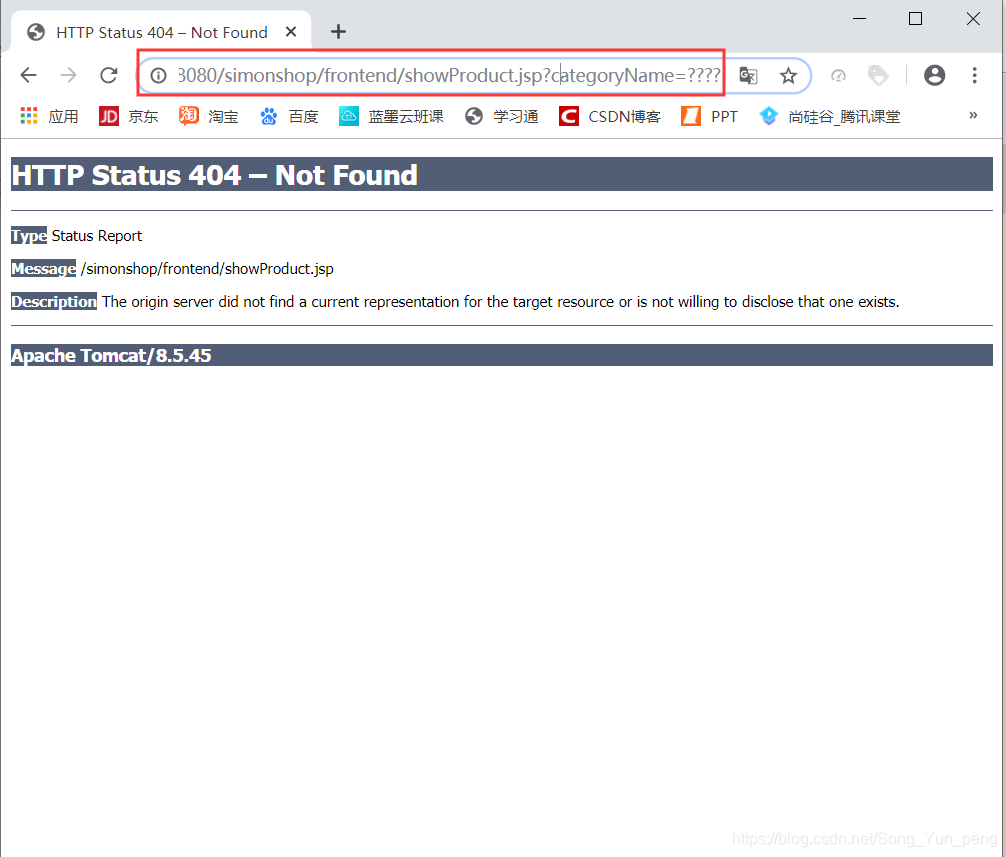Go back to the previous page
The width and height of the screenshot is (1006, 857).
28,76
